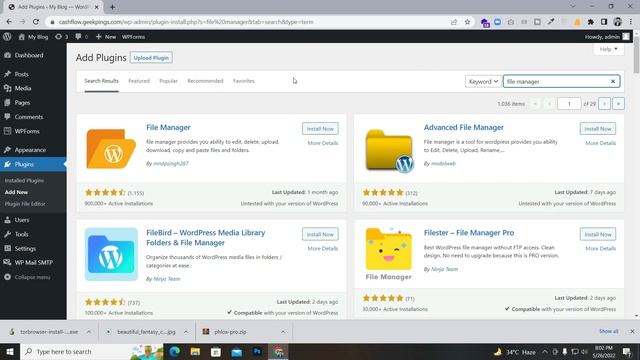Open the Howdy admin account menu
Screen dimensions: 640x360
coord(607,37)
